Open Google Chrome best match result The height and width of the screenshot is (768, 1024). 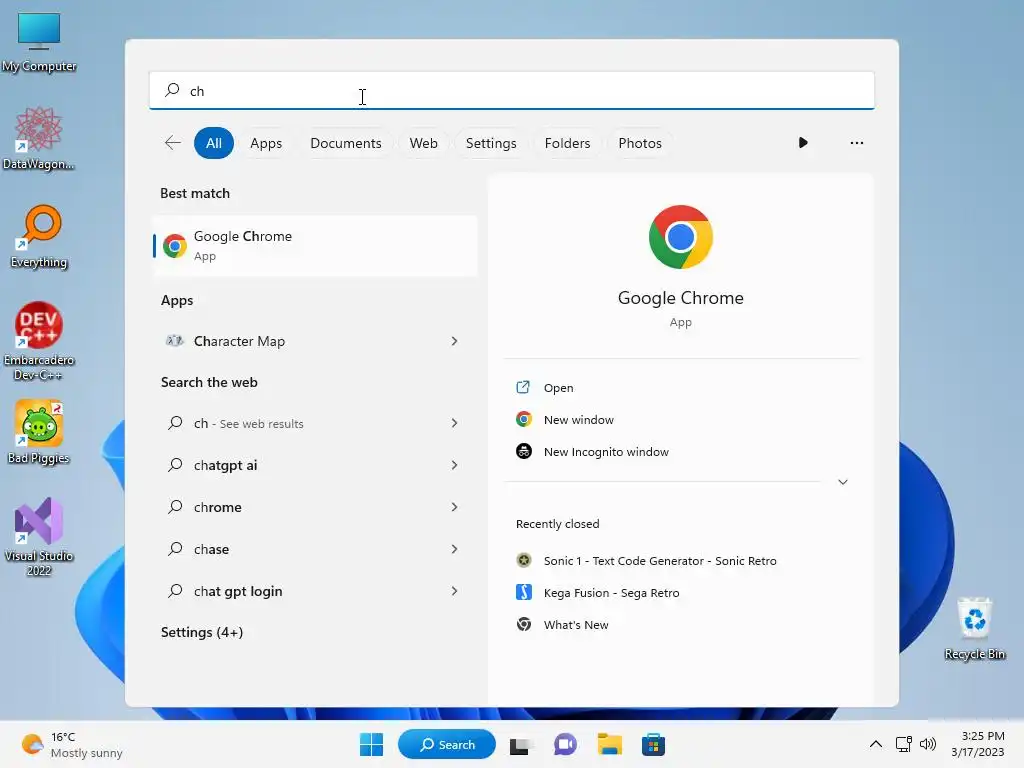click(x=315, y=246)
